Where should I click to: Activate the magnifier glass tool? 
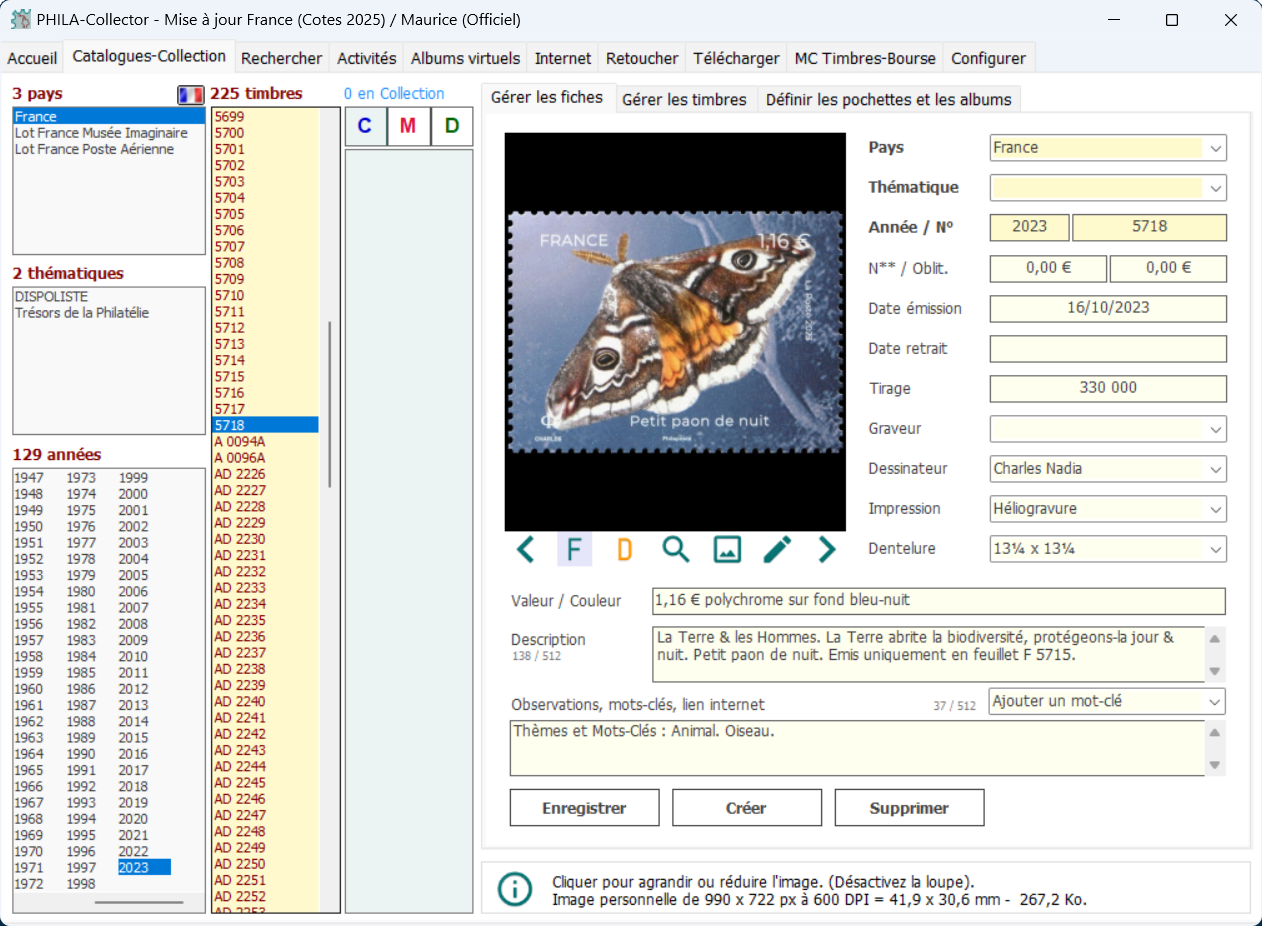tap(676, 549)
